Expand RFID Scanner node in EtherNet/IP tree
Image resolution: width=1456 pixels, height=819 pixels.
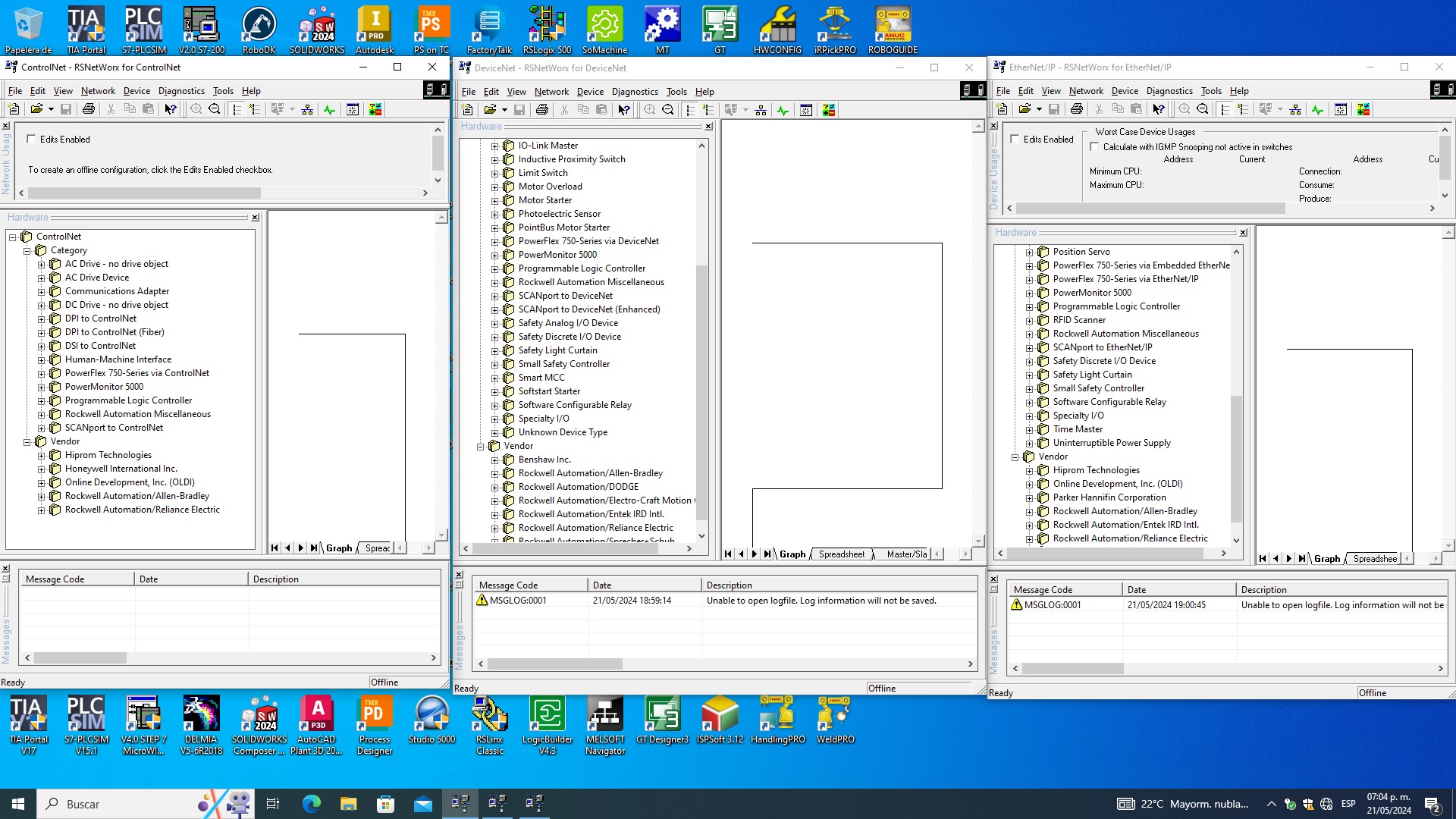point(1029,320)
